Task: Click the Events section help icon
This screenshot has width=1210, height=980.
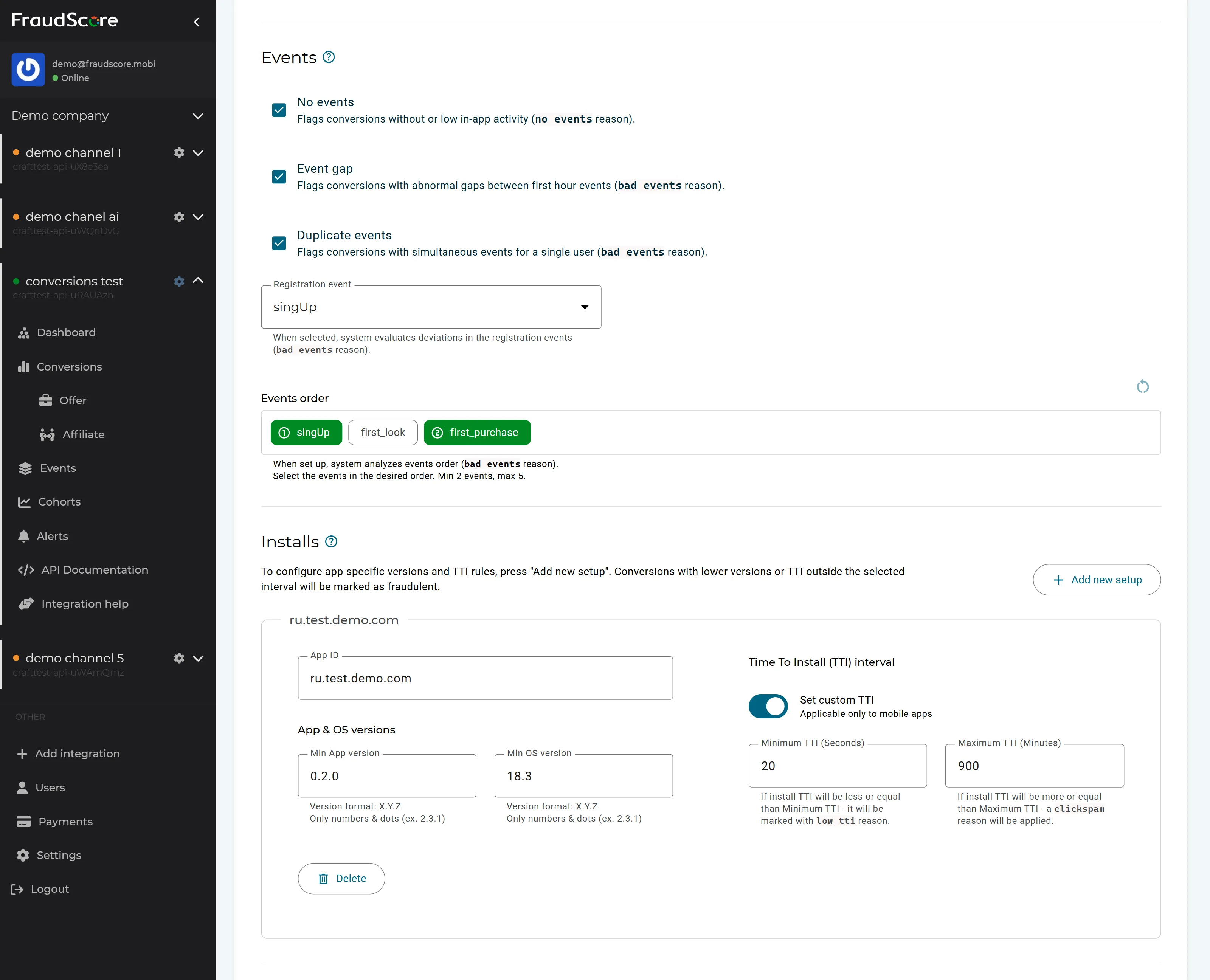Action: coord(329,57)
